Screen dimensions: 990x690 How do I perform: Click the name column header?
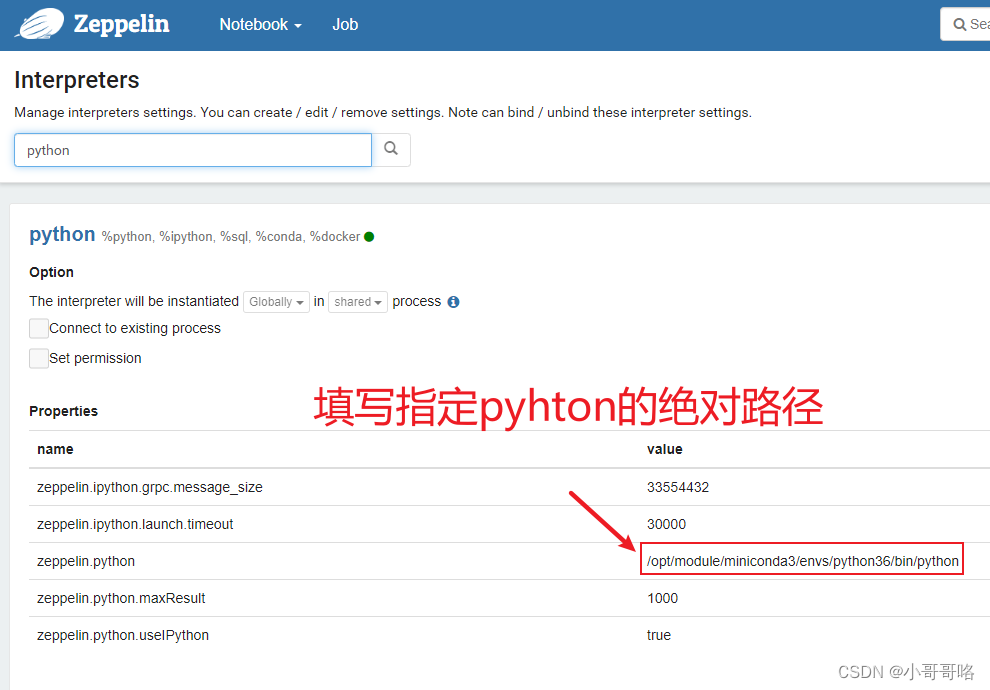tap(55, 449)
